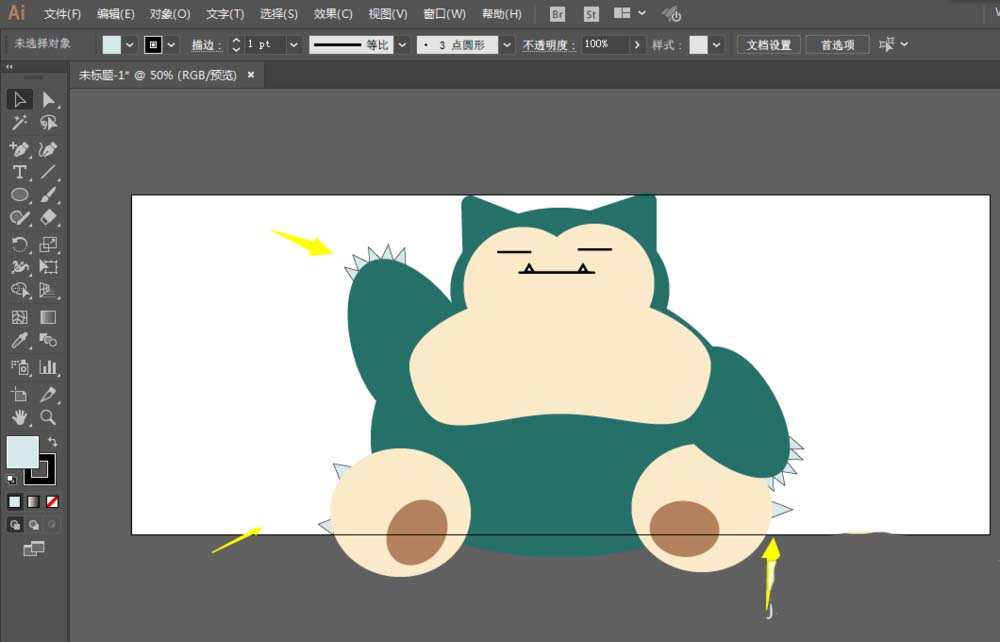Image resolution: width=1000 pixels, height=642 pixels.
Task: Open the 效果(C) menu
Action: (333, 14)
